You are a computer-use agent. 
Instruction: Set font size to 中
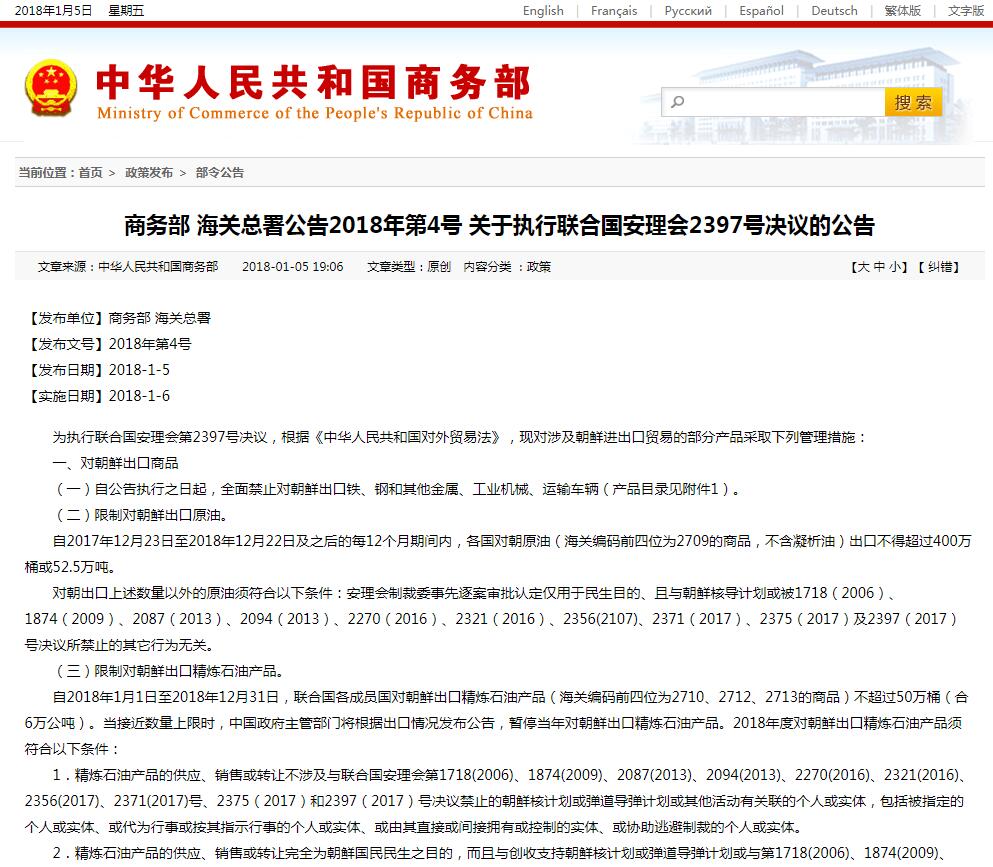[879, 267]
